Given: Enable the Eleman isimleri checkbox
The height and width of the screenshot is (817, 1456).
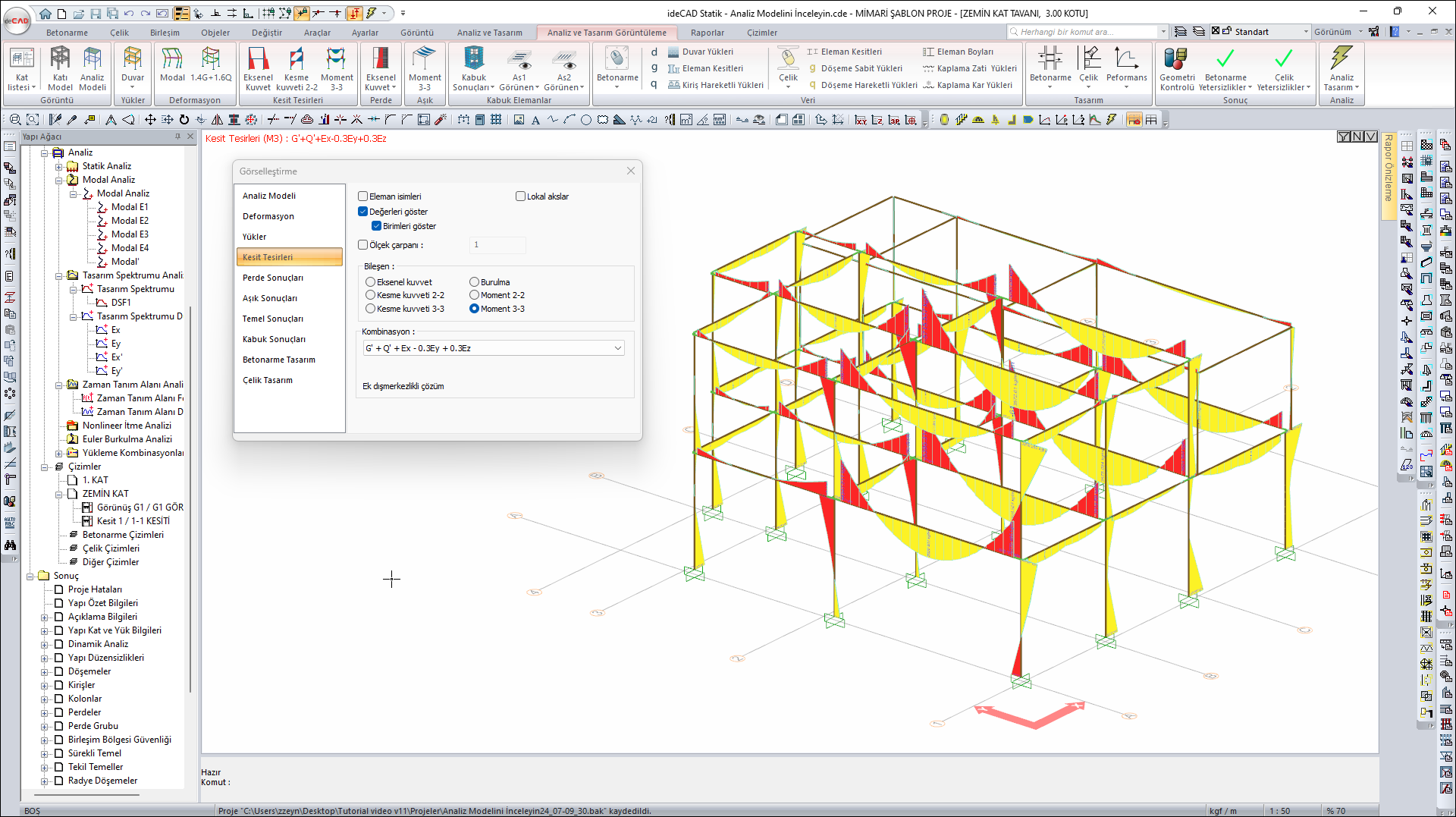Looking at the screenshot, I should [363, 196].
